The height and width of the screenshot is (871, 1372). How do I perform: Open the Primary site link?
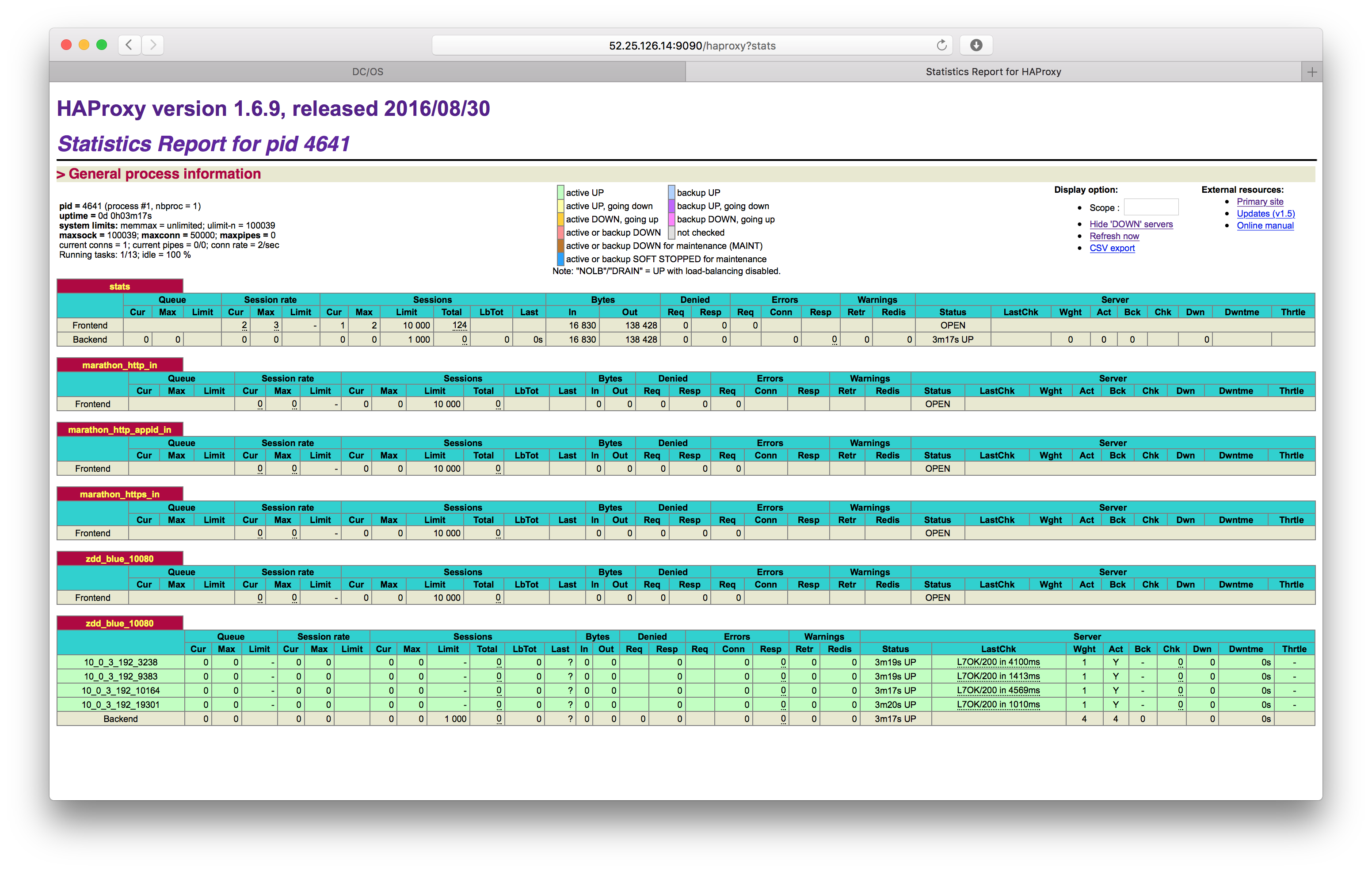tap(1260, 201)
